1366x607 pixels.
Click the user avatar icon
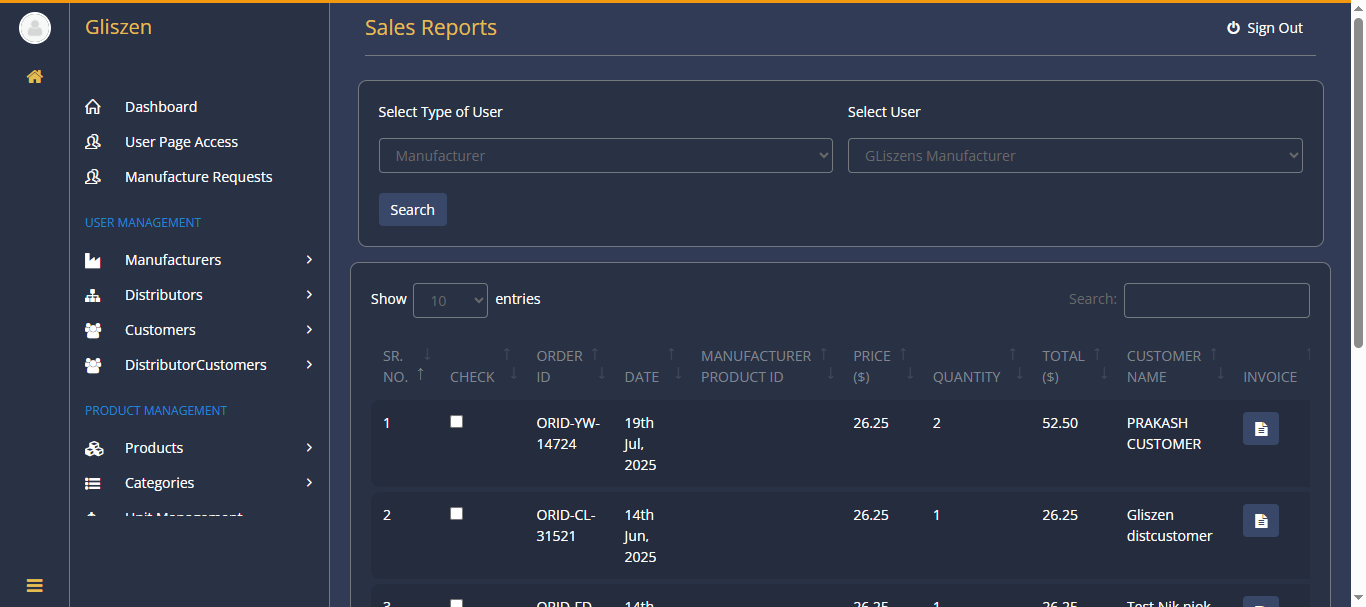[x=35, y=28]
